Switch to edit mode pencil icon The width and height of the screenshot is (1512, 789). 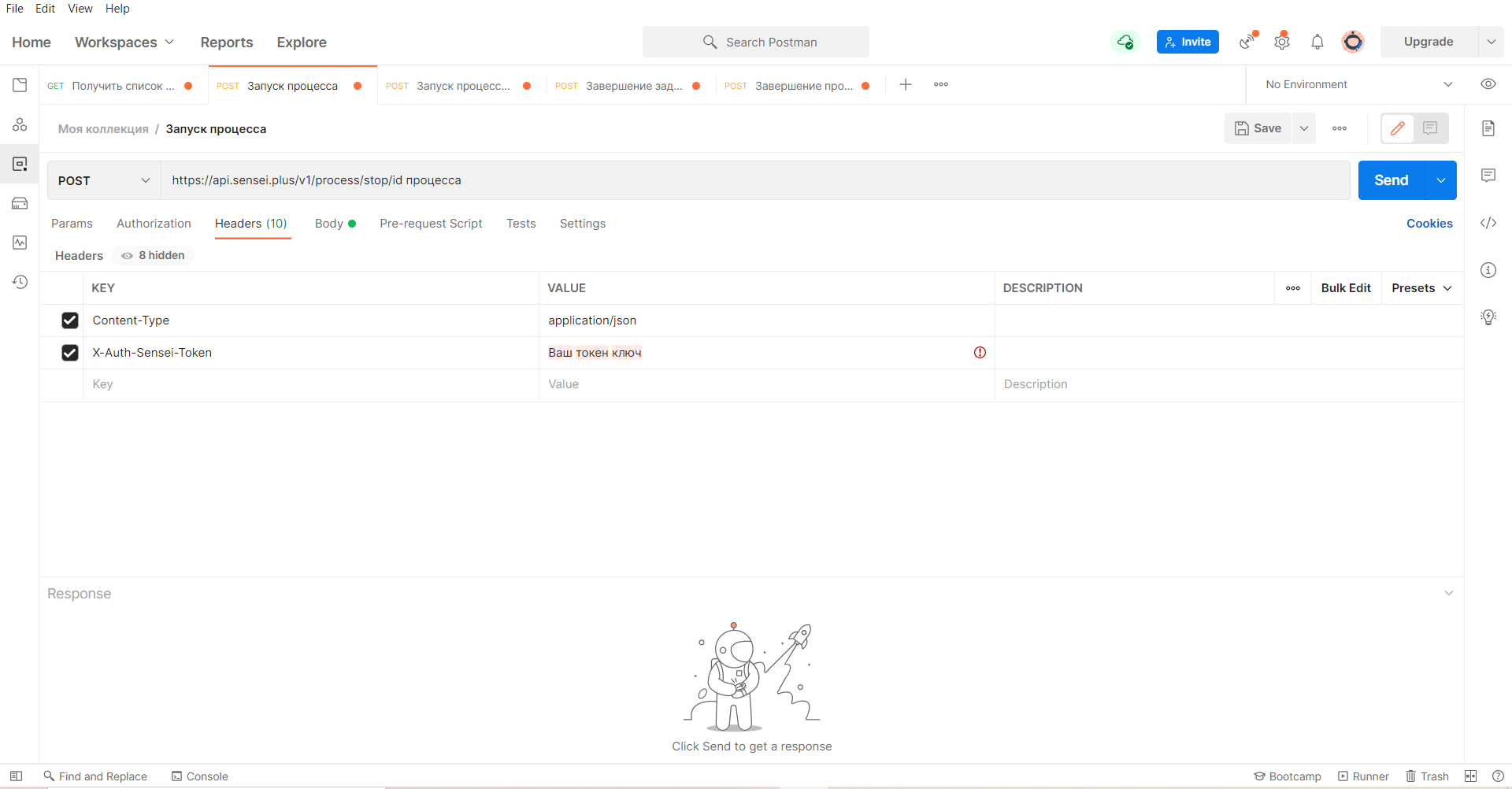click(x=1398, y=128)
